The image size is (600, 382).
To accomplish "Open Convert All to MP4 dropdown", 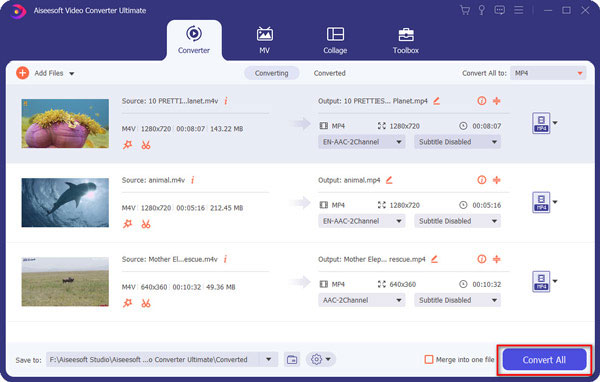I will coord(548,73).
